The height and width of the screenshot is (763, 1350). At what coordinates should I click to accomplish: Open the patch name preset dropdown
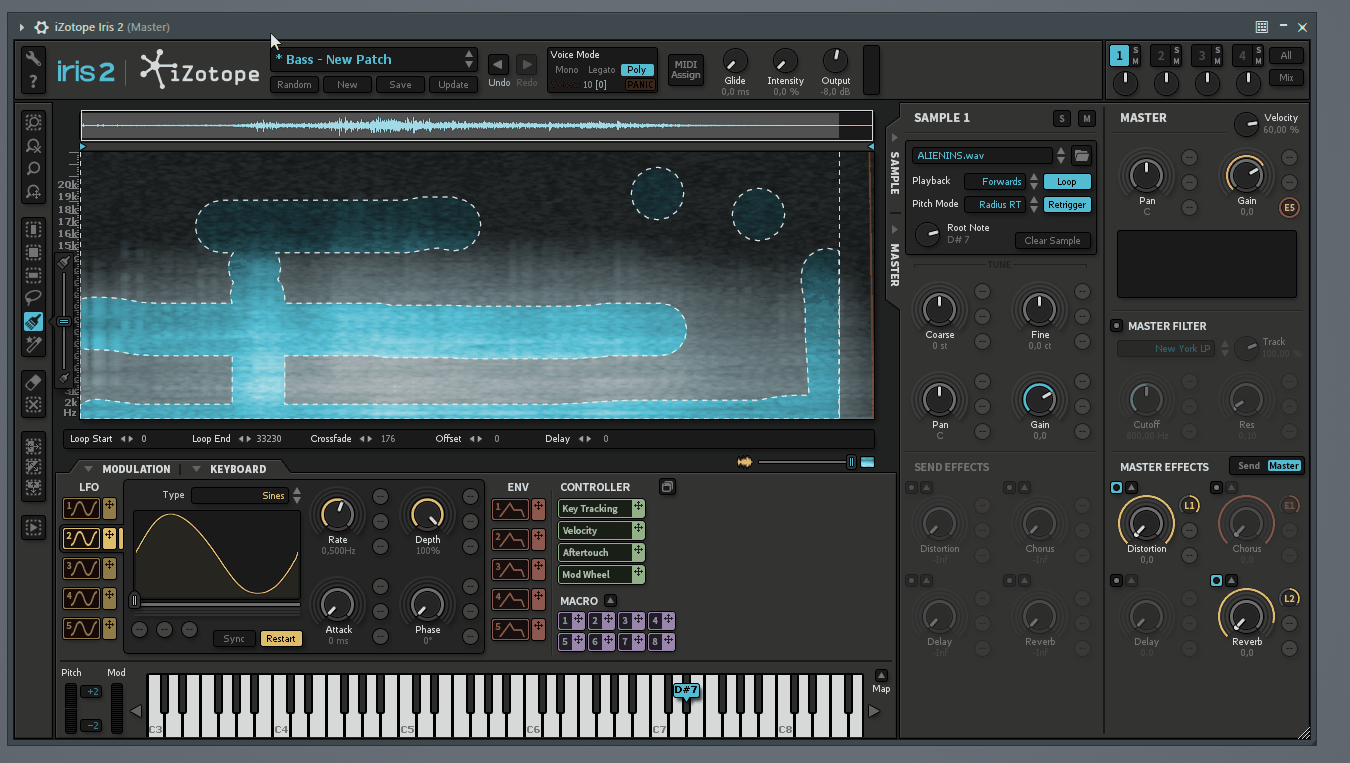[x=373, y=59]
